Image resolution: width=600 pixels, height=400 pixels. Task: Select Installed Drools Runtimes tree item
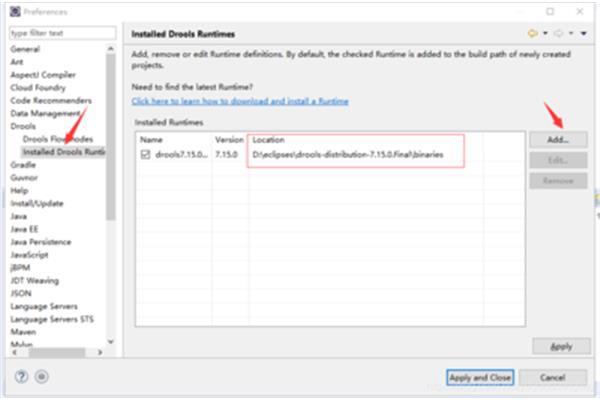point(64,152)
